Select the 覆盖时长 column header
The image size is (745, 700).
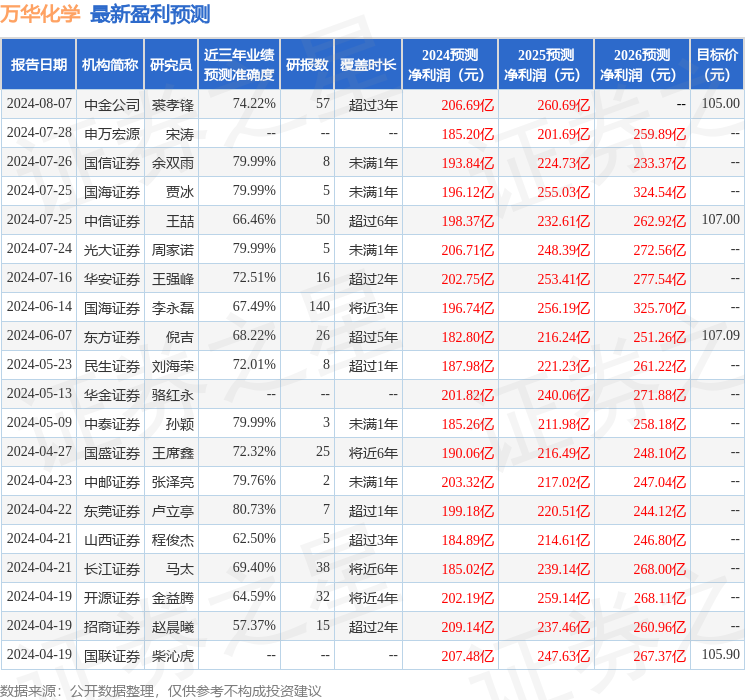pyautogui.click(x=368, y=65)
